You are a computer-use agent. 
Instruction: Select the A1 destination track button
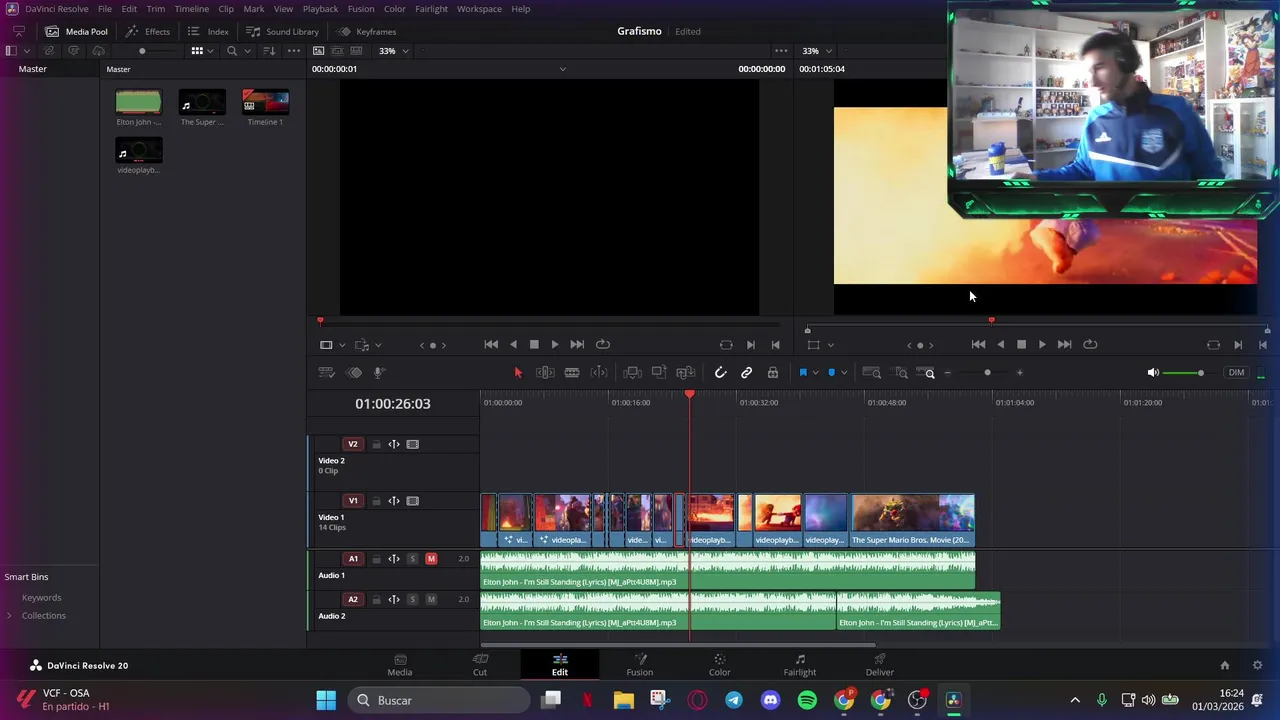(353, 559)
